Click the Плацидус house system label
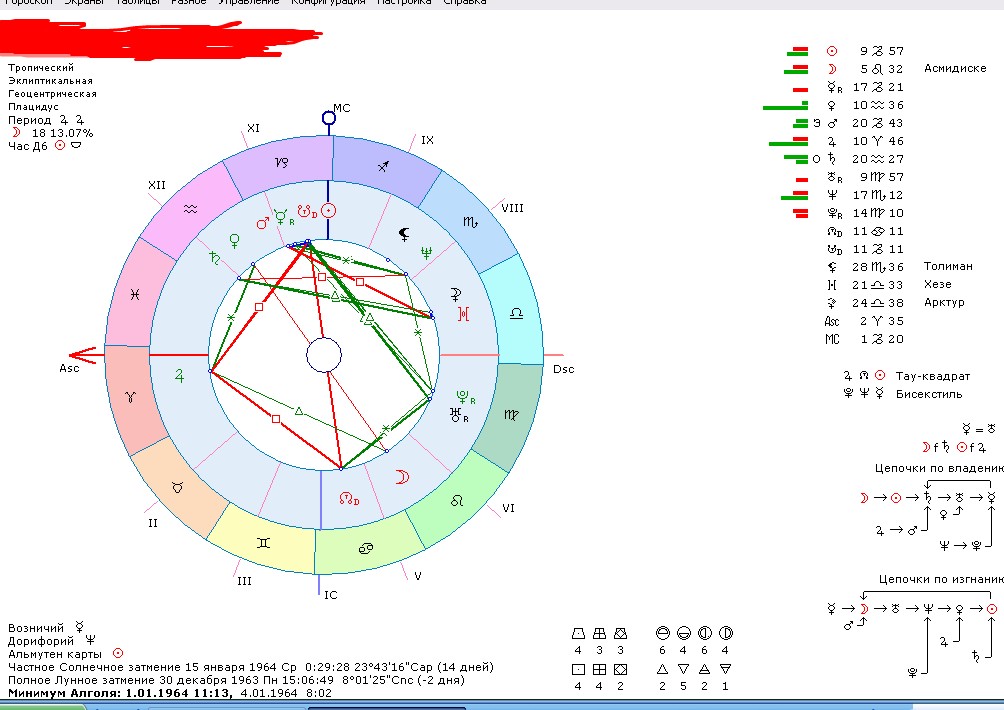The height and width of the screenshot is (710, 1004). 35,106
